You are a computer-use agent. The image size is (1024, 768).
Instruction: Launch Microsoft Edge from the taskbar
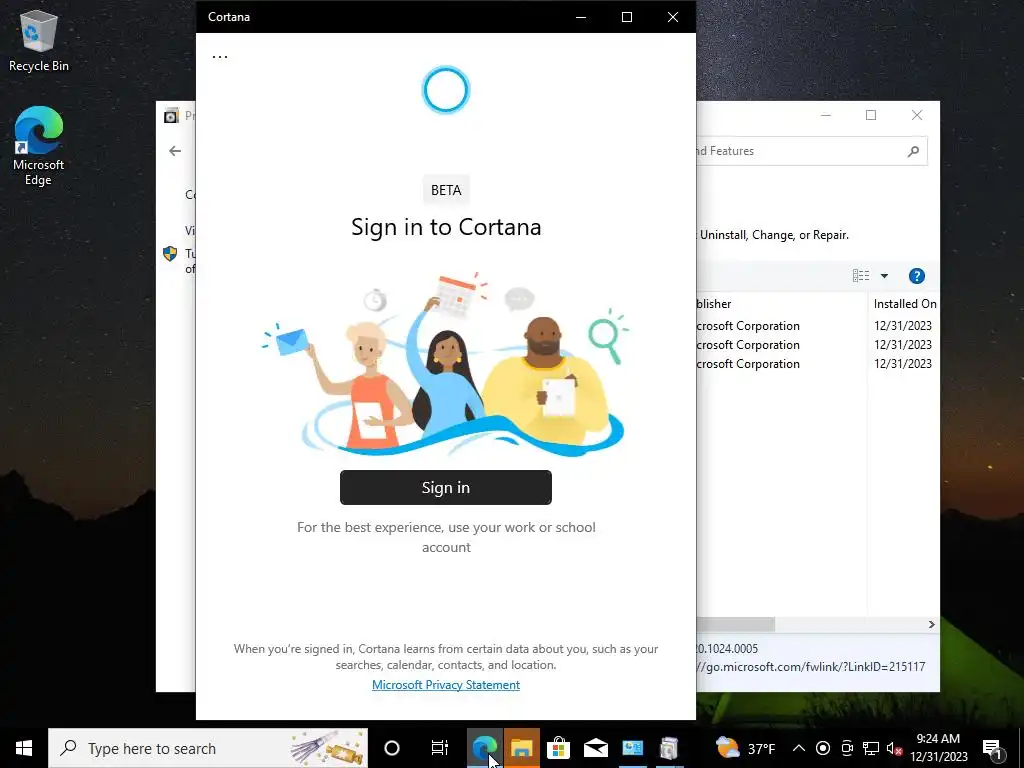(485, 748)
